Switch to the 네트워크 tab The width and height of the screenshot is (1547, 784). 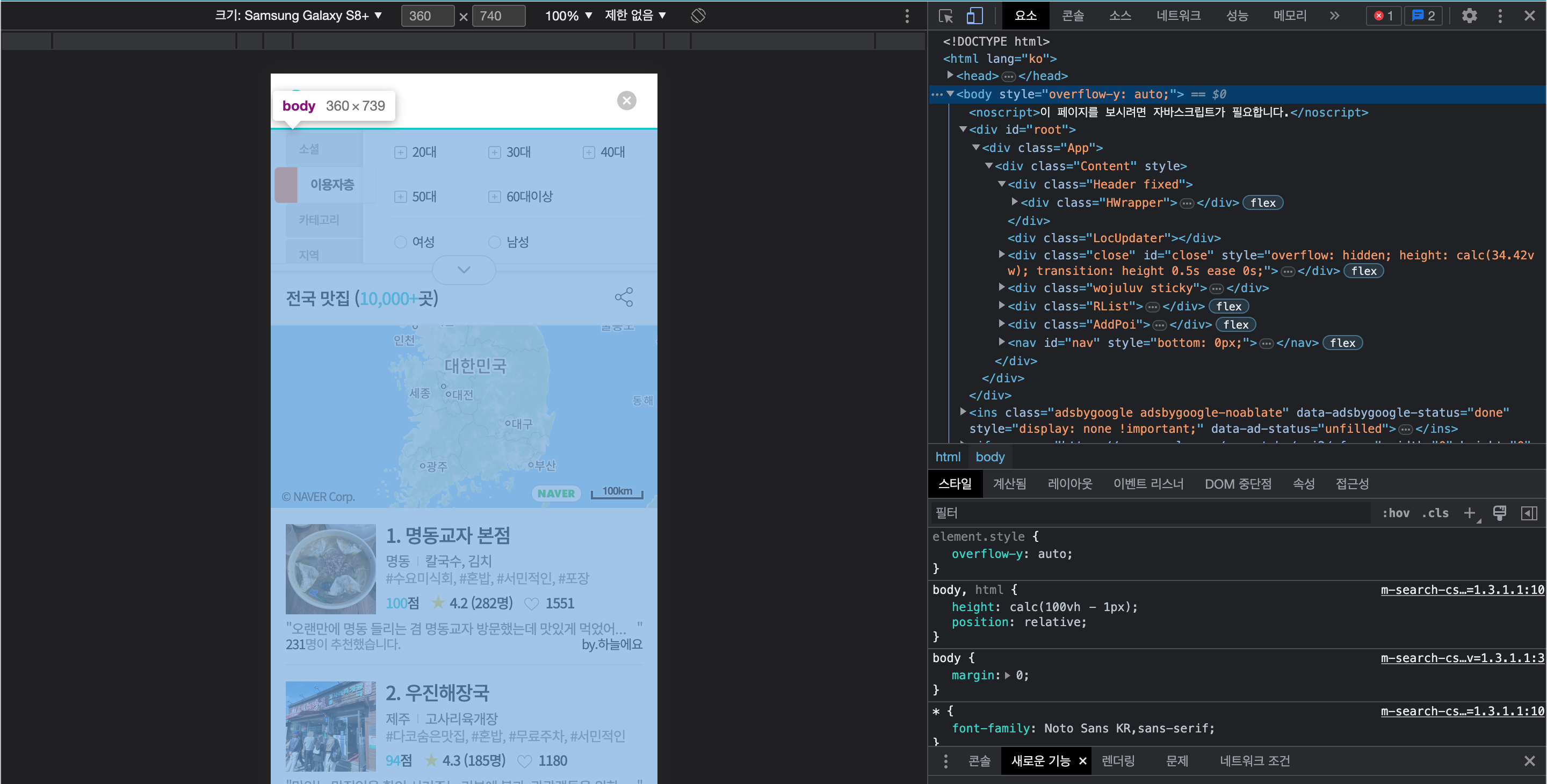(1179, 16)
